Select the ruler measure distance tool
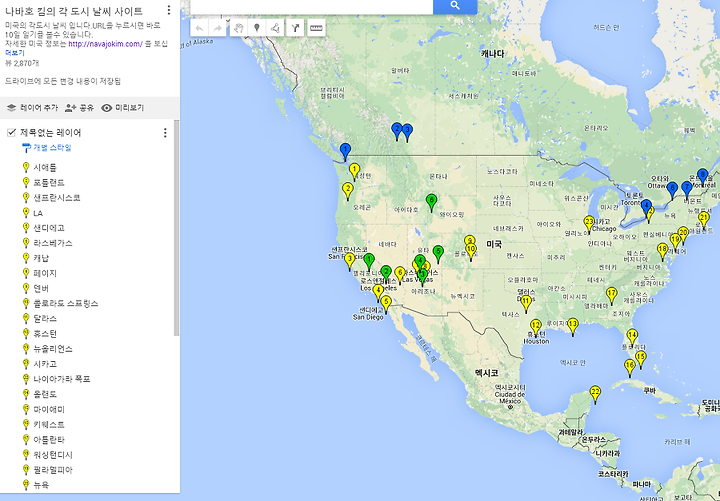 [316, 28]
